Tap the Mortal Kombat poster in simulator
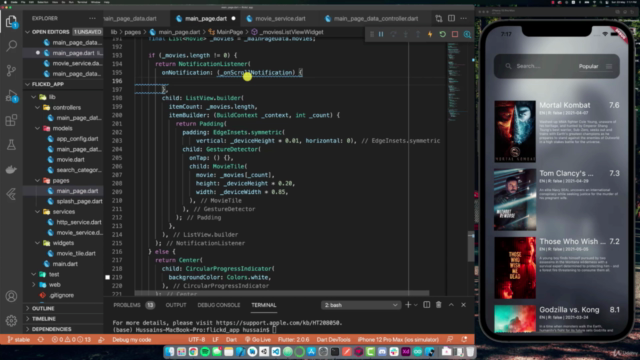The height and width of the screenshot is (360, 640). (x=515, y=131)
